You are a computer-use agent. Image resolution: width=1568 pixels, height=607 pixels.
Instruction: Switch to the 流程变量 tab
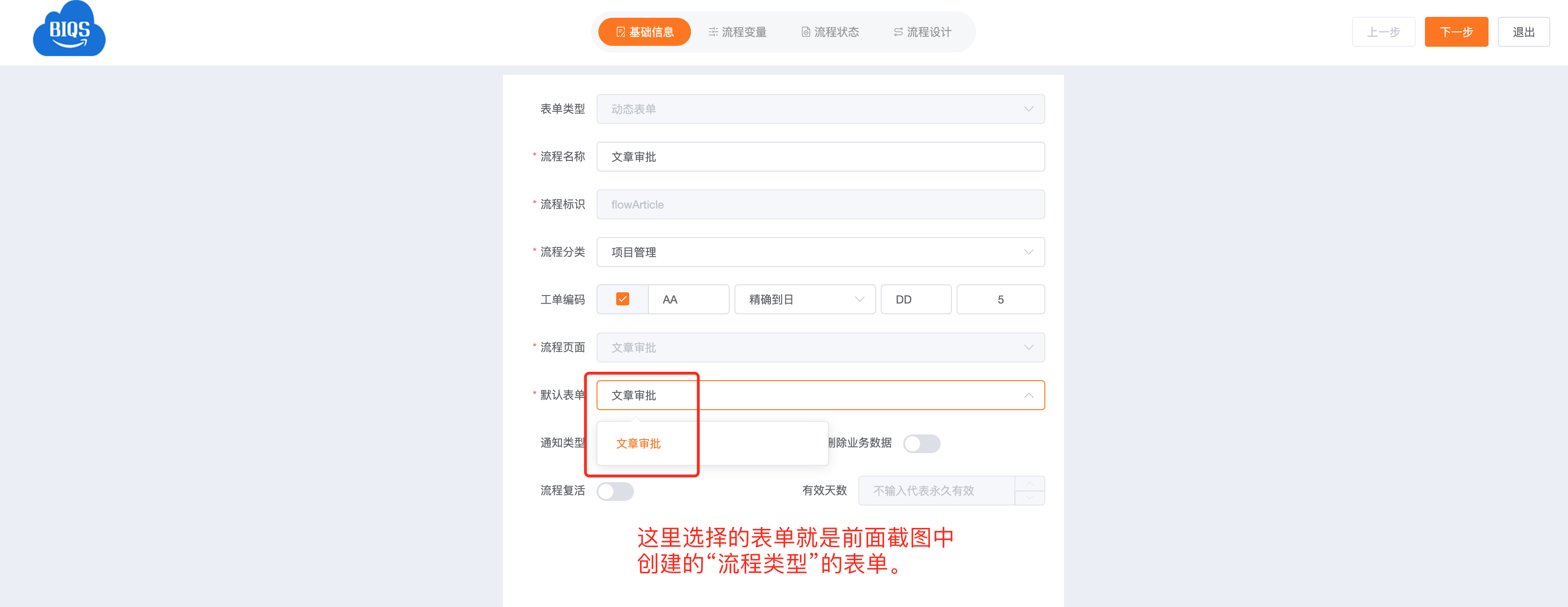point(737,32)
